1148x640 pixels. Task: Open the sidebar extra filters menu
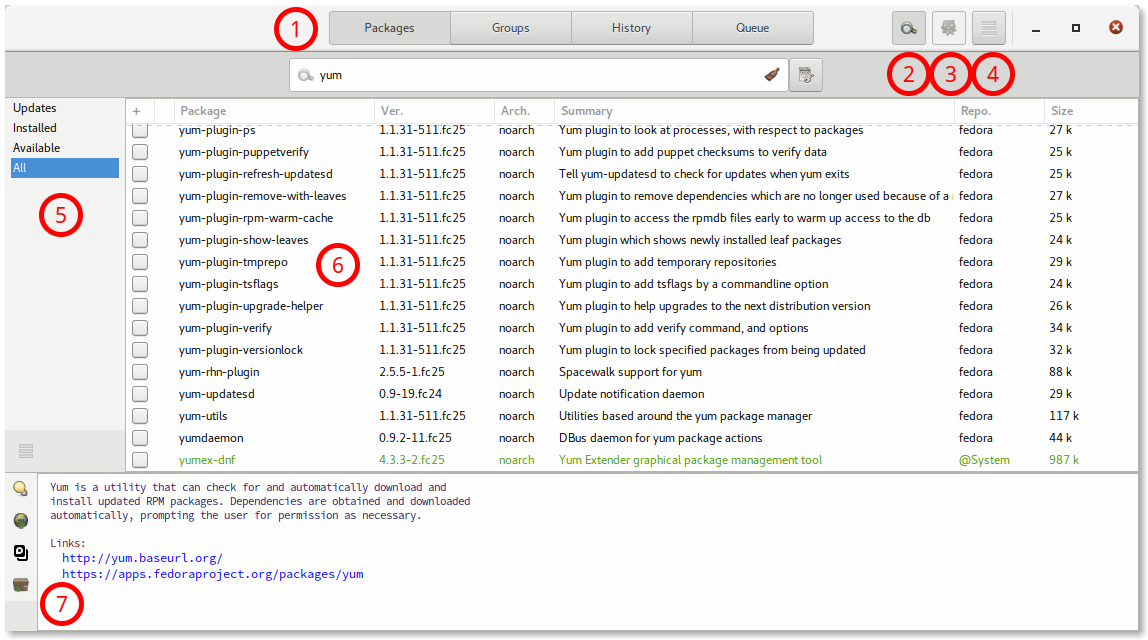(26, 451)
